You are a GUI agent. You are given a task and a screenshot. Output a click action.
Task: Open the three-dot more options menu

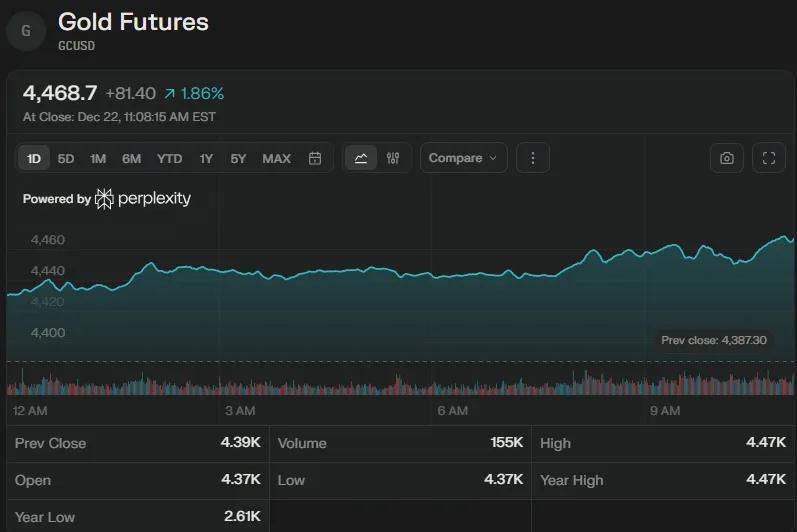tap(533, 158)
